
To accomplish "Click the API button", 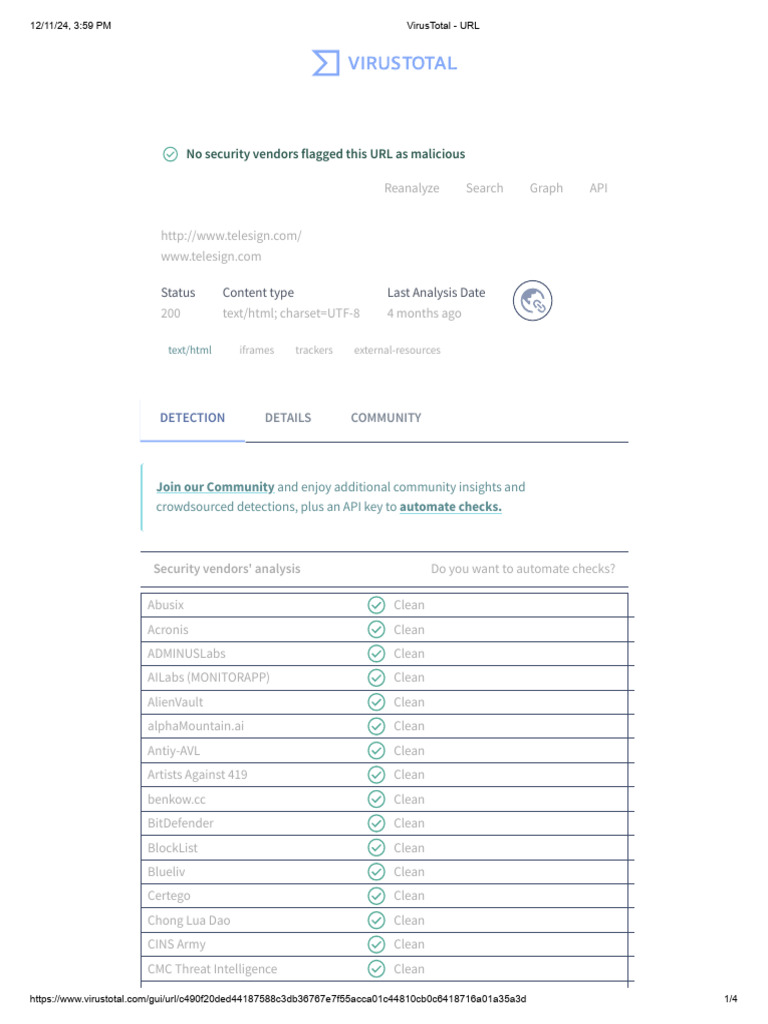I will click(x=598, y=188).
